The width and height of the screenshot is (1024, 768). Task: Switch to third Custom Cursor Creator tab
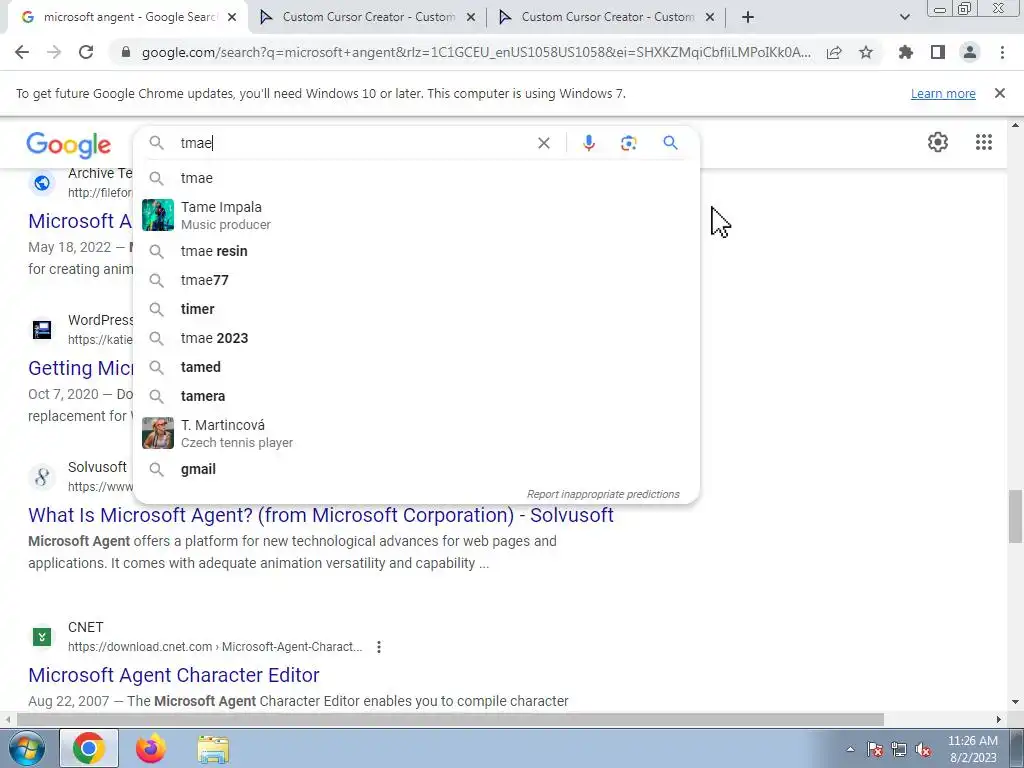pyautogui.click(x=607, y=17)
